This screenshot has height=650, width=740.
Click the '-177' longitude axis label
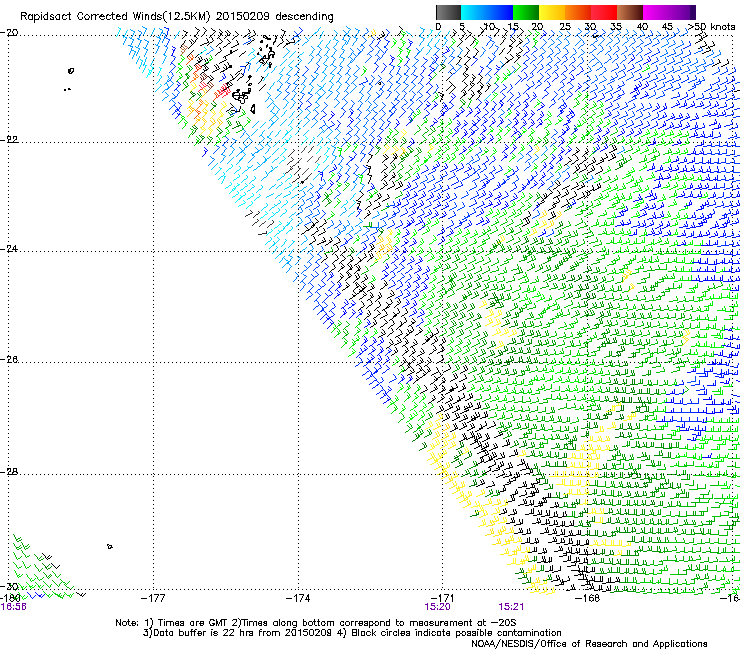pos(153,598)
